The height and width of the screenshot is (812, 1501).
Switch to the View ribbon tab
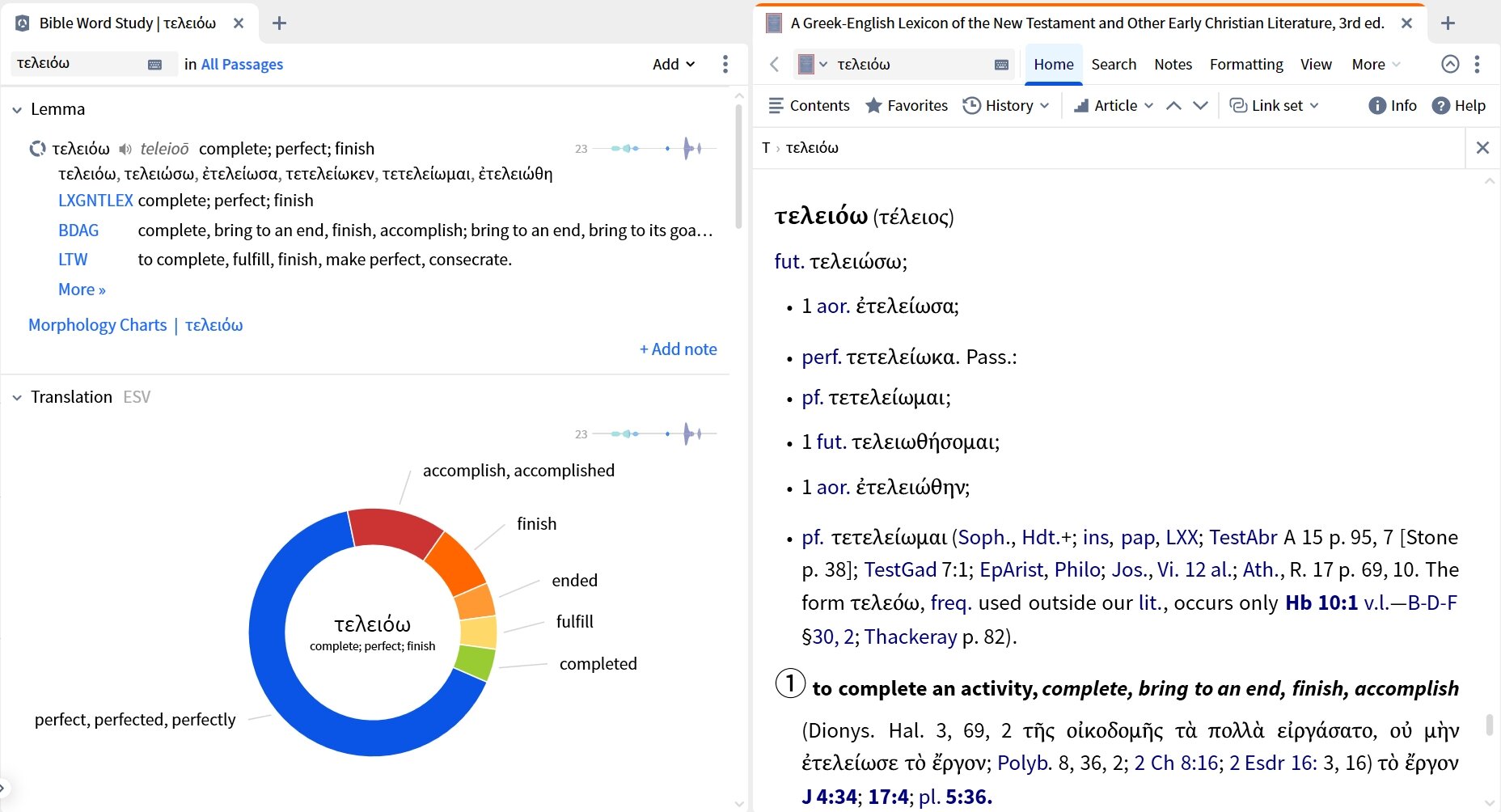coord(1316,64)
